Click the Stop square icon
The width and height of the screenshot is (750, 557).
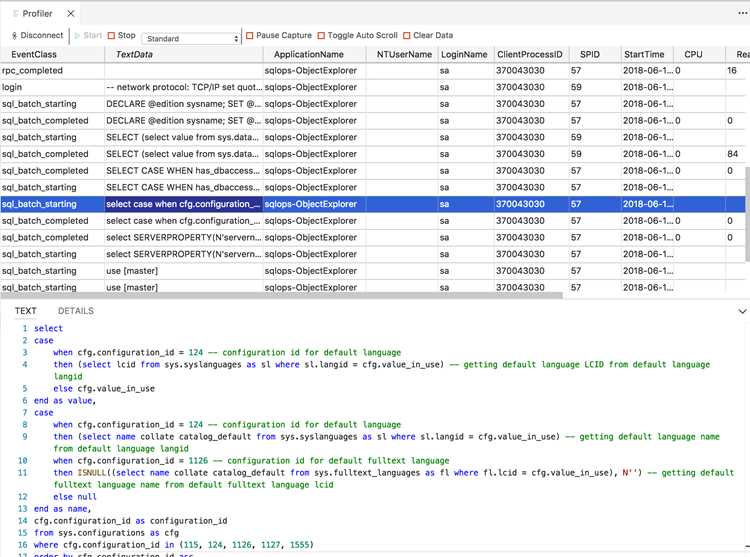(111, 35)
